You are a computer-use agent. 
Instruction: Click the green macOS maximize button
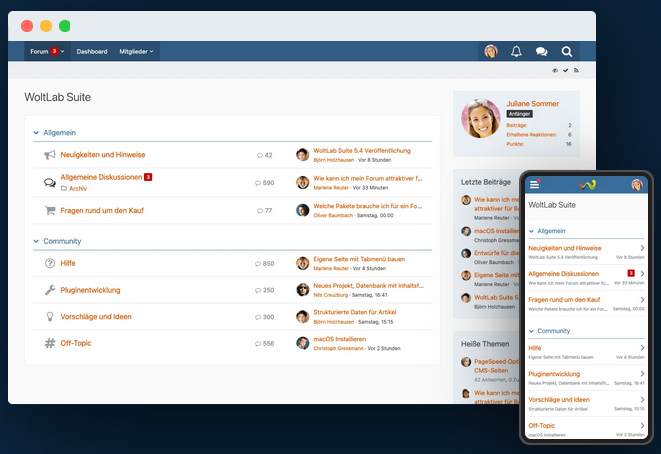(x=64, y=26)
